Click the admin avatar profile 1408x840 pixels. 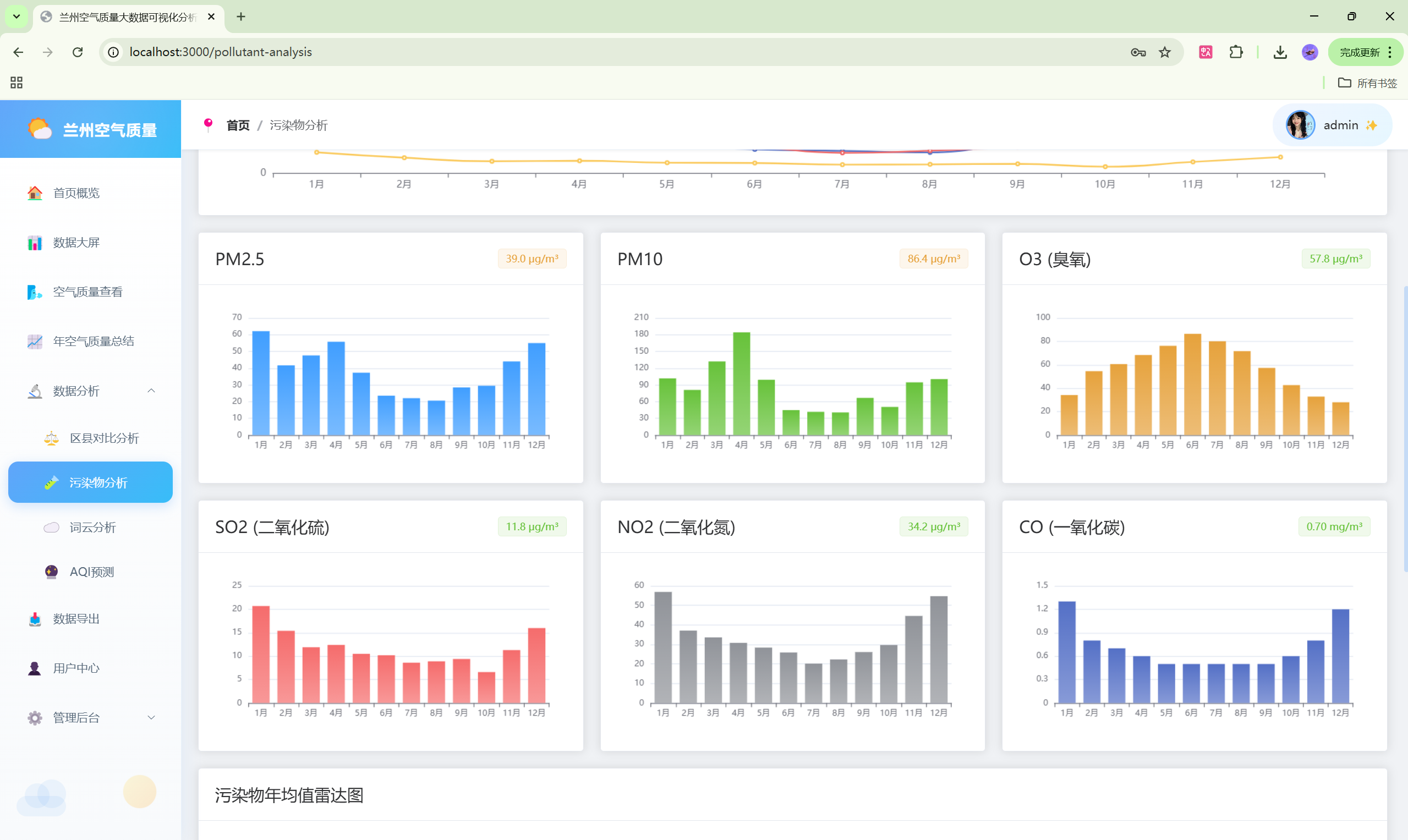[1300, 125]
